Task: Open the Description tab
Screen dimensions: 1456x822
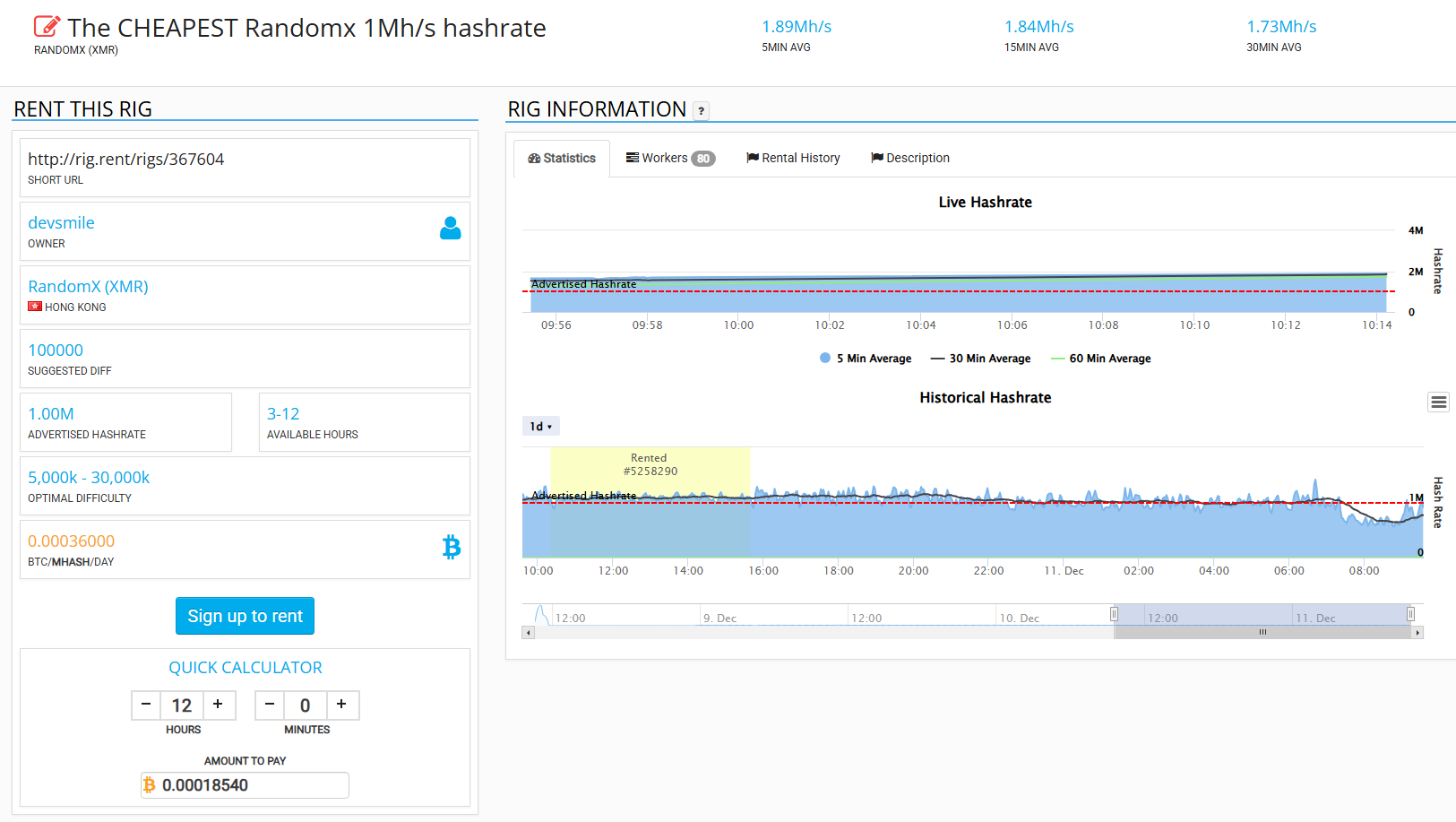Action: point(910,158)
